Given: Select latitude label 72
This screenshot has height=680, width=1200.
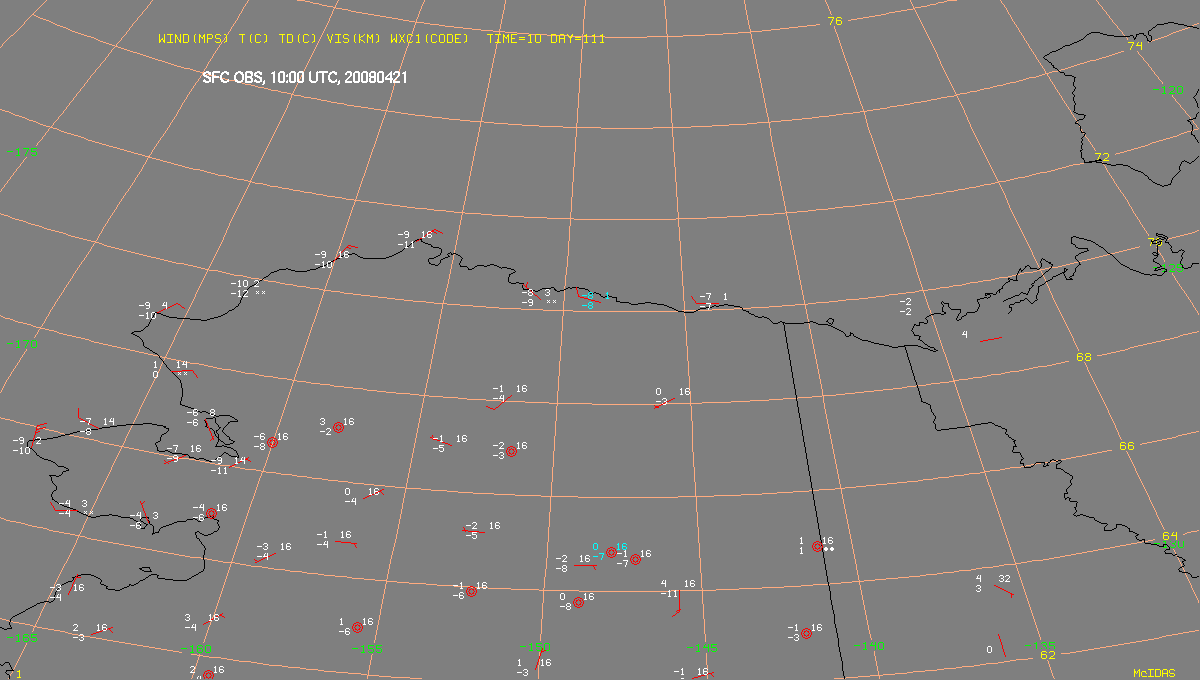Looking at the screenshot, I should [1103, 158].
